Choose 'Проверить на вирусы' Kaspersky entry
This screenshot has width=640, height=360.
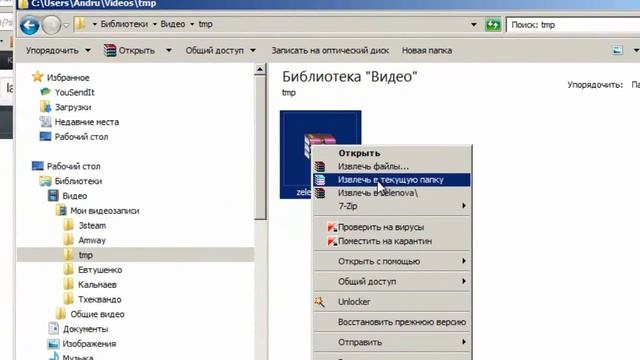pyautogui.click(x=391, y=227)
